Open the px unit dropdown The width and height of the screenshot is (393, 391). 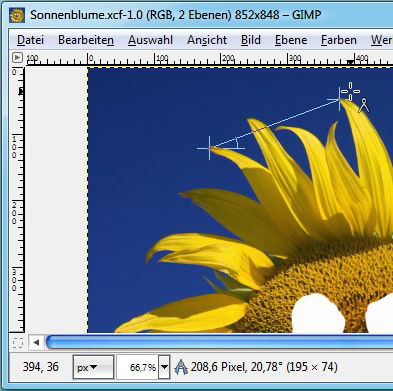tap(93, 367)
